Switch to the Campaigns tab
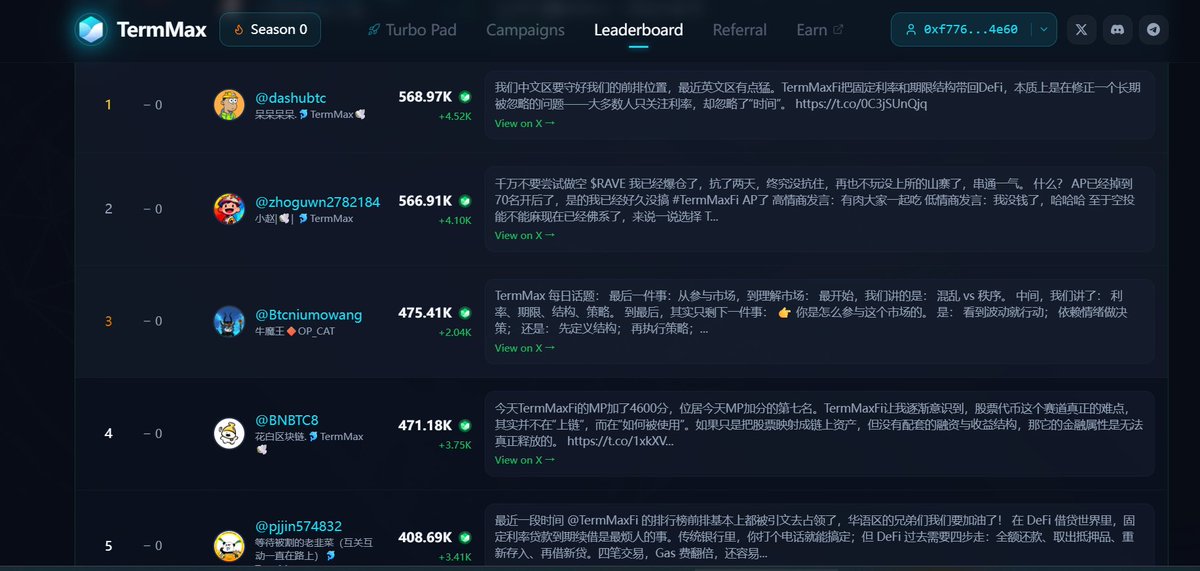The height and width of the screenshot is (571, 1200). tap(525, 30)
